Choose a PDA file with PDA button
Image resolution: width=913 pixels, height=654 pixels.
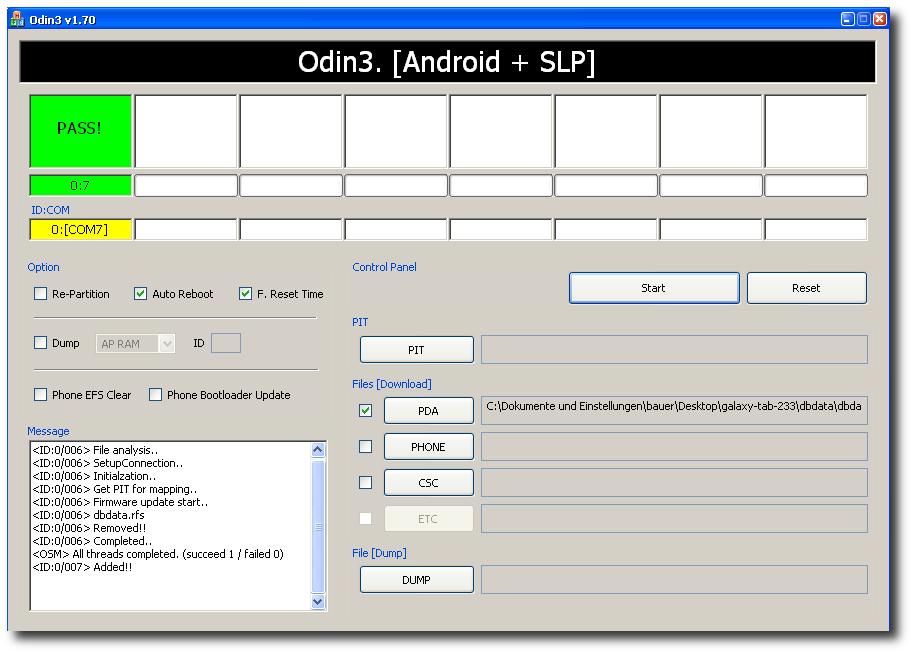coord(429,411)
